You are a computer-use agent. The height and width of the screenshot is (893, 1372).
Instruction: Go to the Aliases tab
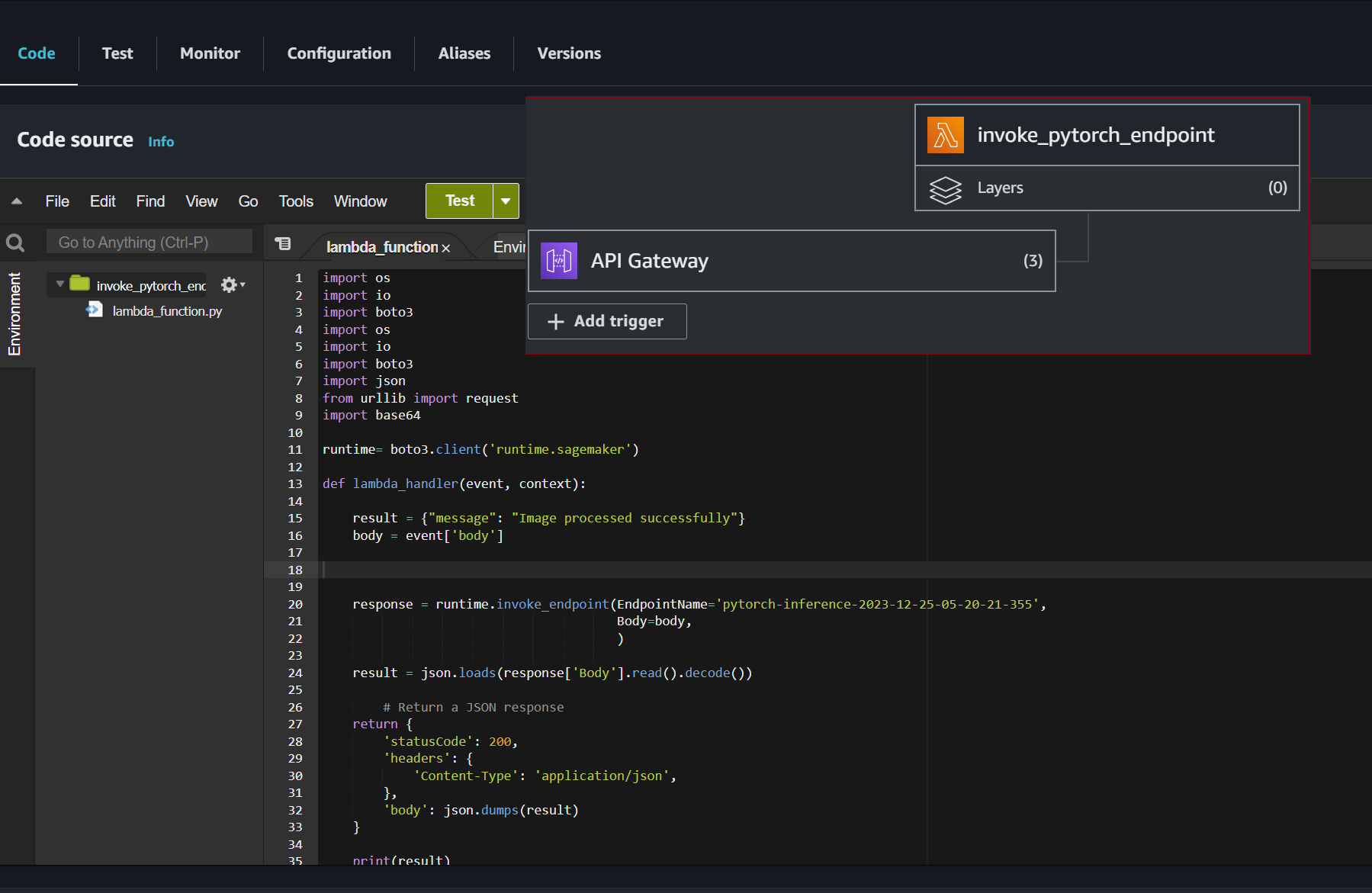click(464, 53)
